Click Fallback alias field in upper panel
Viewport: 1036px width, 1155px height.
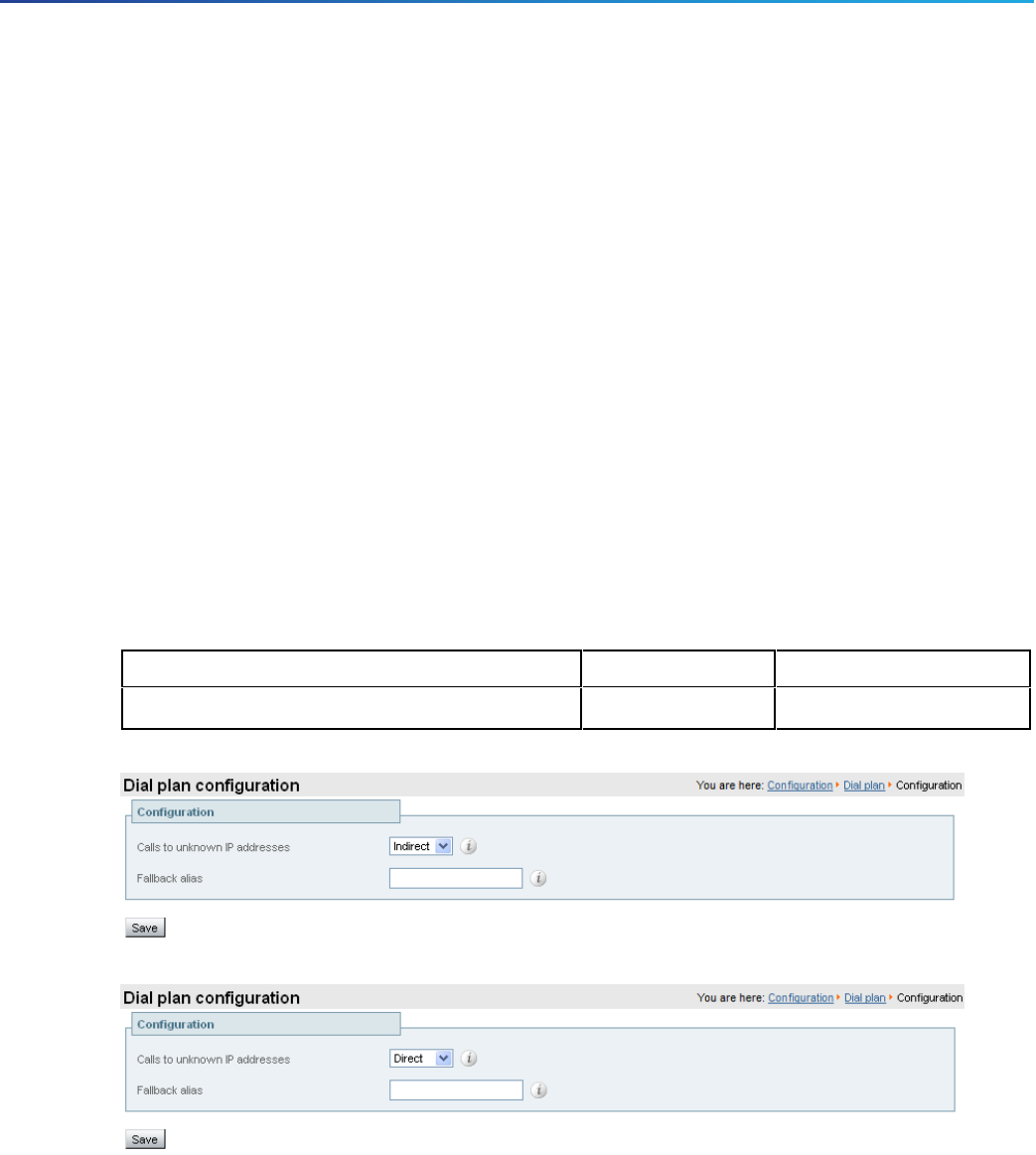coord(456,878)
